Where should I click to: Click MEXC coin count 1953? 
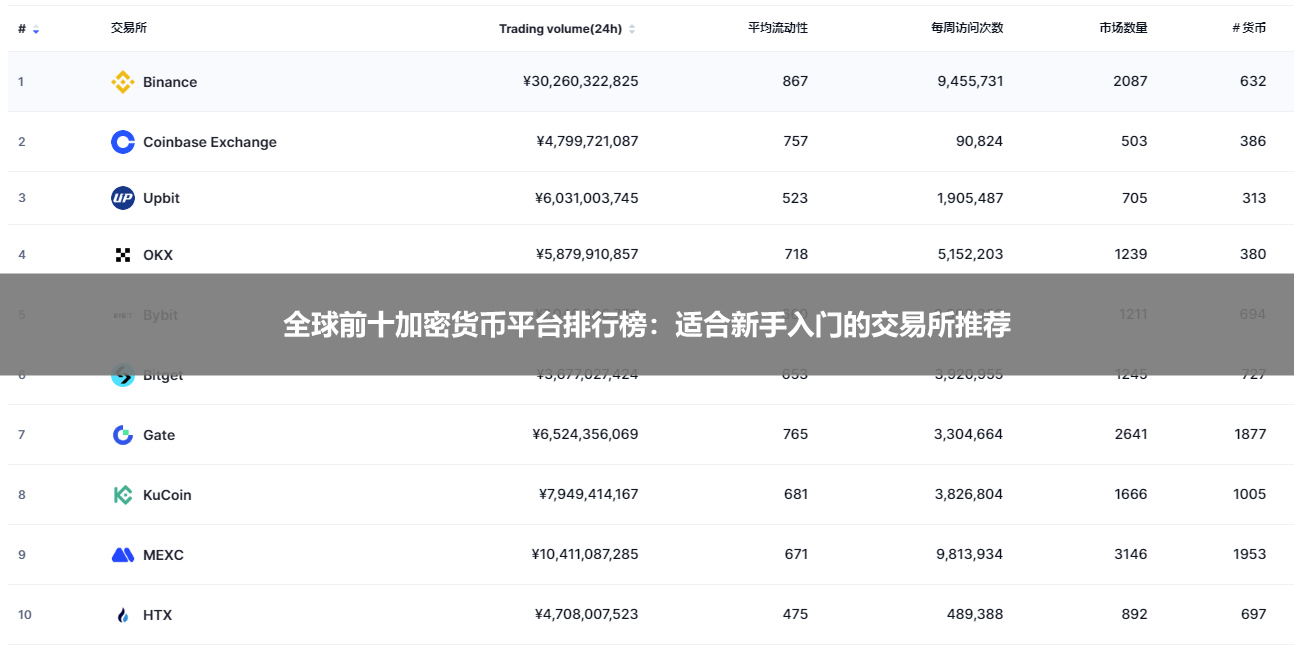click(1250, 554)
